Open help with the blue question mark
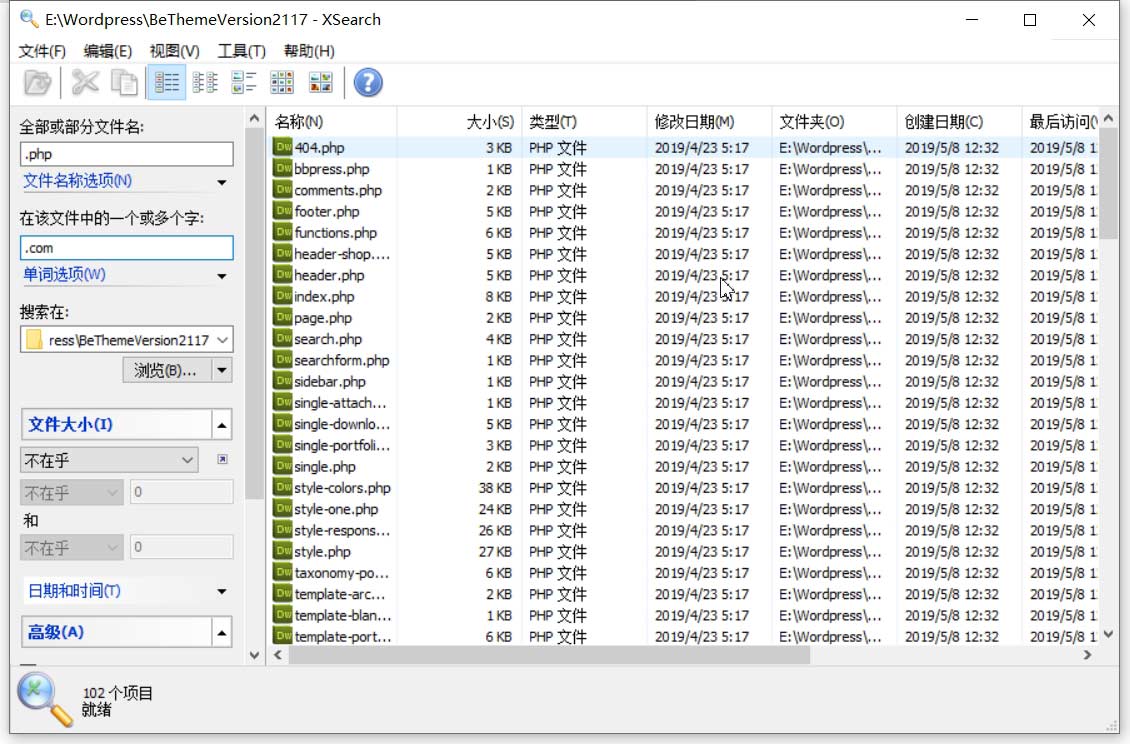The height and width of the screenshot is (744, 1130). pos(368,83)
